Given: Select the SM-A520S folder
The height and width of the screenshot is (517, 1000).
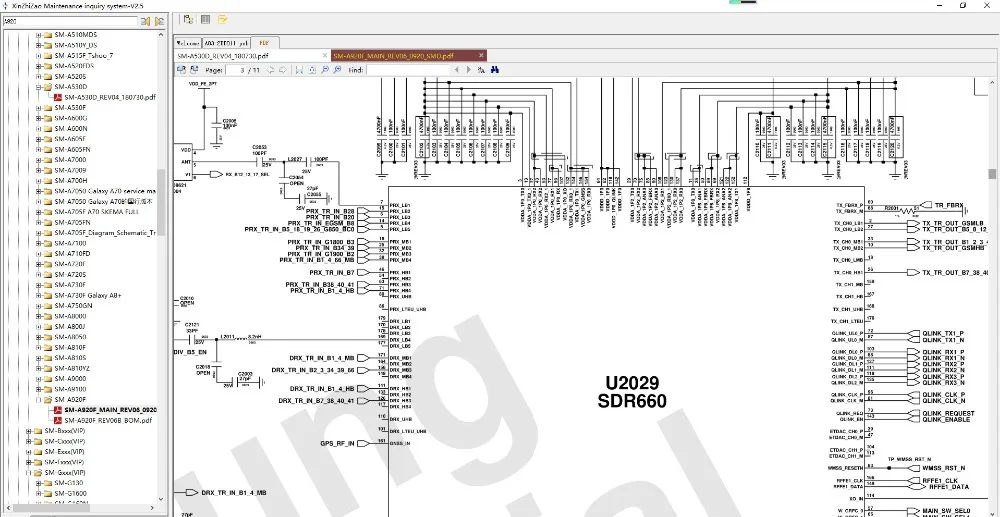Looking at the screenshot, I should tap(70, 76).
